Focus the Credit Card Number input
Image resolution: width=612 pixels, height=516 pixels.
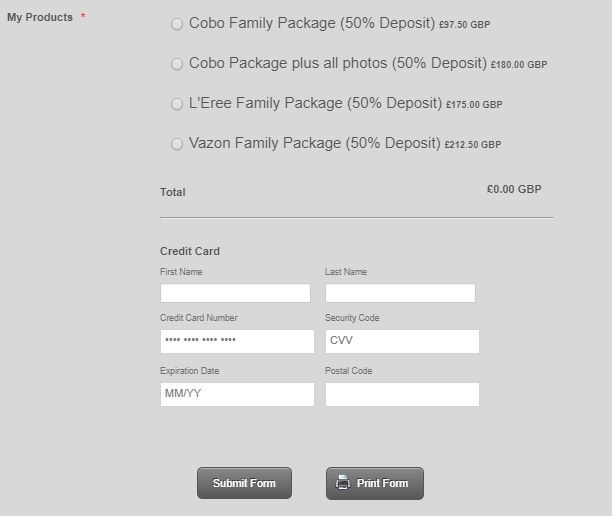point(237,341)
